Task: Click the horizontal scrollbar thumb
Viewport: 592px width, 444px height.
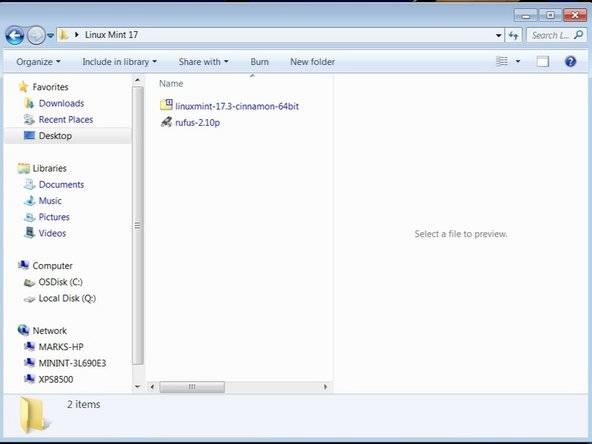Action: tap(192, 387)
